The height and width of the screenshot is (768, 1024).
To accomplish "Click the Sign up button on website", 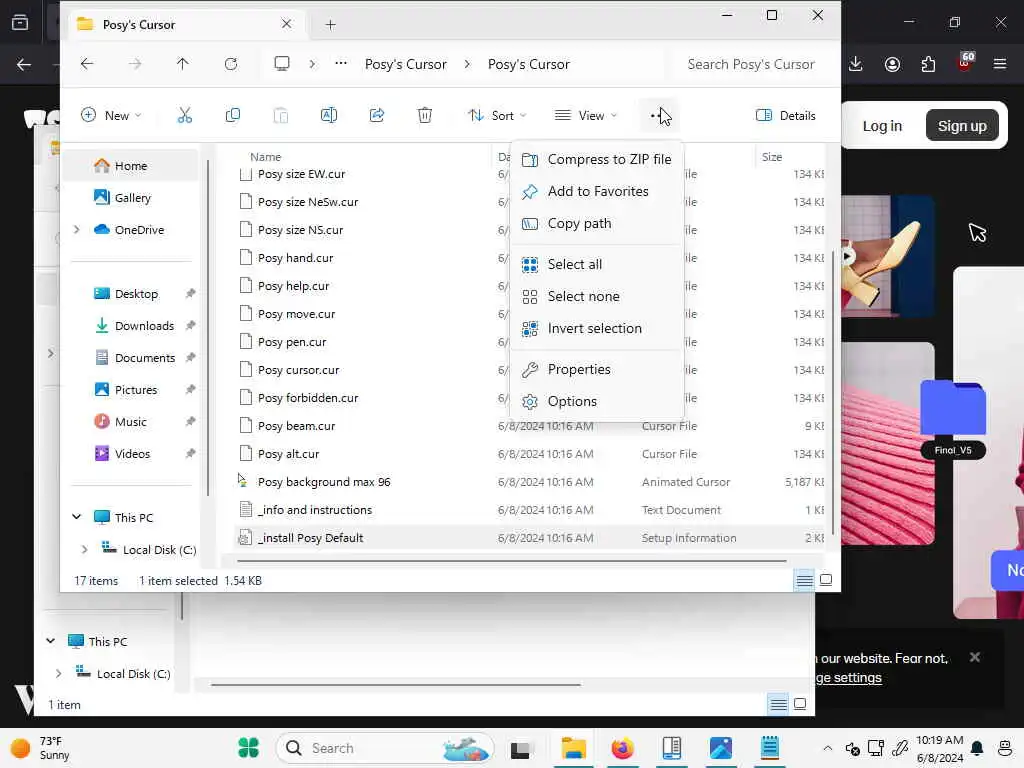I will pos(962,126).
